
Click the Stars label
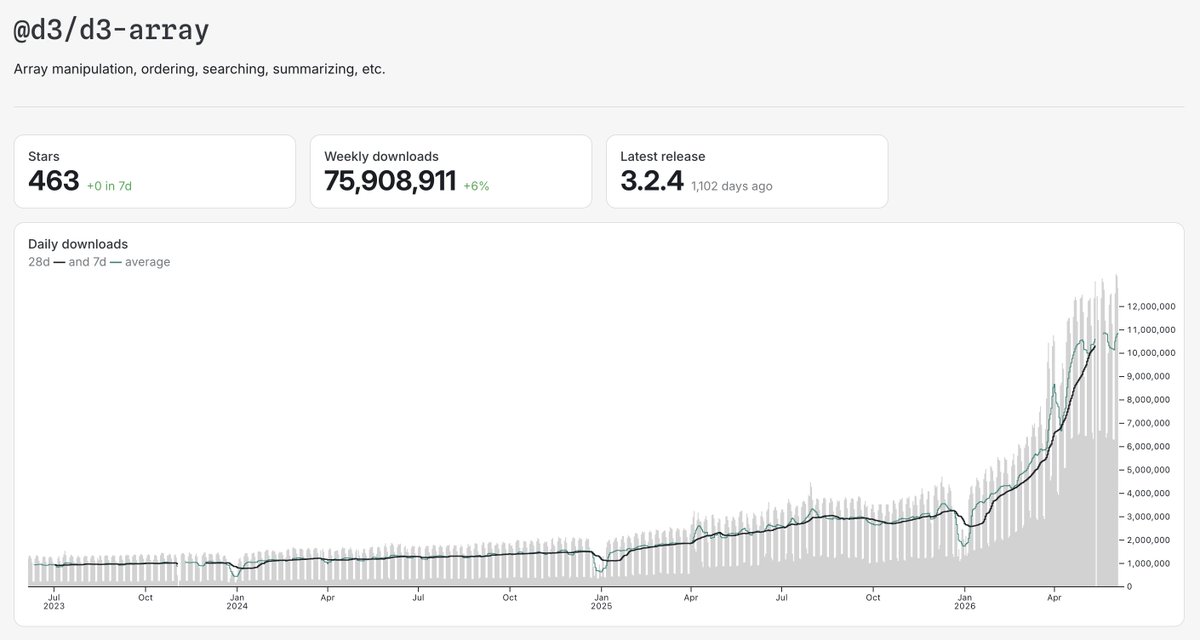tap(44, 157)
